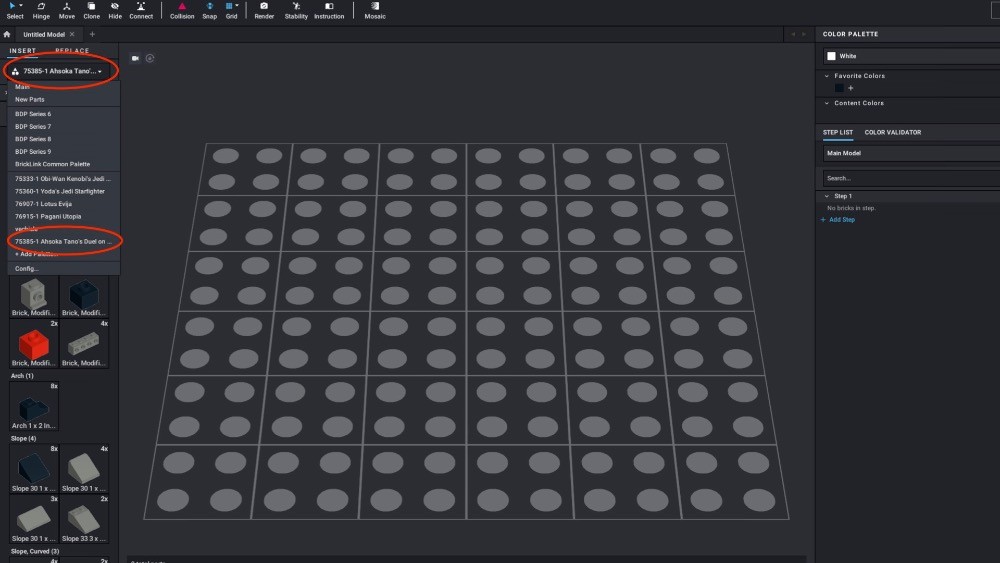The width and height of the screenshot is (1000, 563).
Task: Choose the Connect tool
Action: click(141, 10)
